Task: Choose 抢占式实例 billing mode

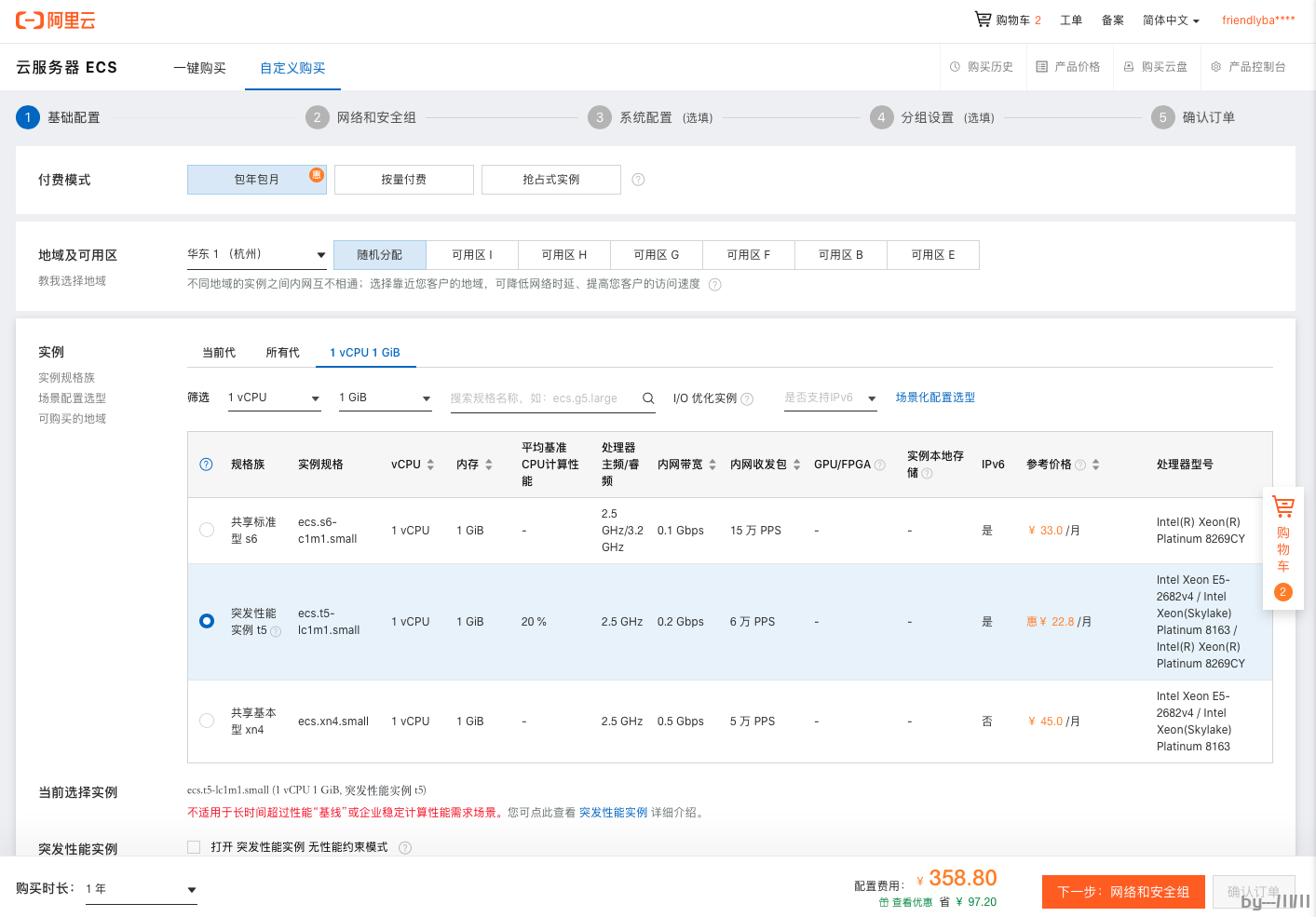Action: 551,180
